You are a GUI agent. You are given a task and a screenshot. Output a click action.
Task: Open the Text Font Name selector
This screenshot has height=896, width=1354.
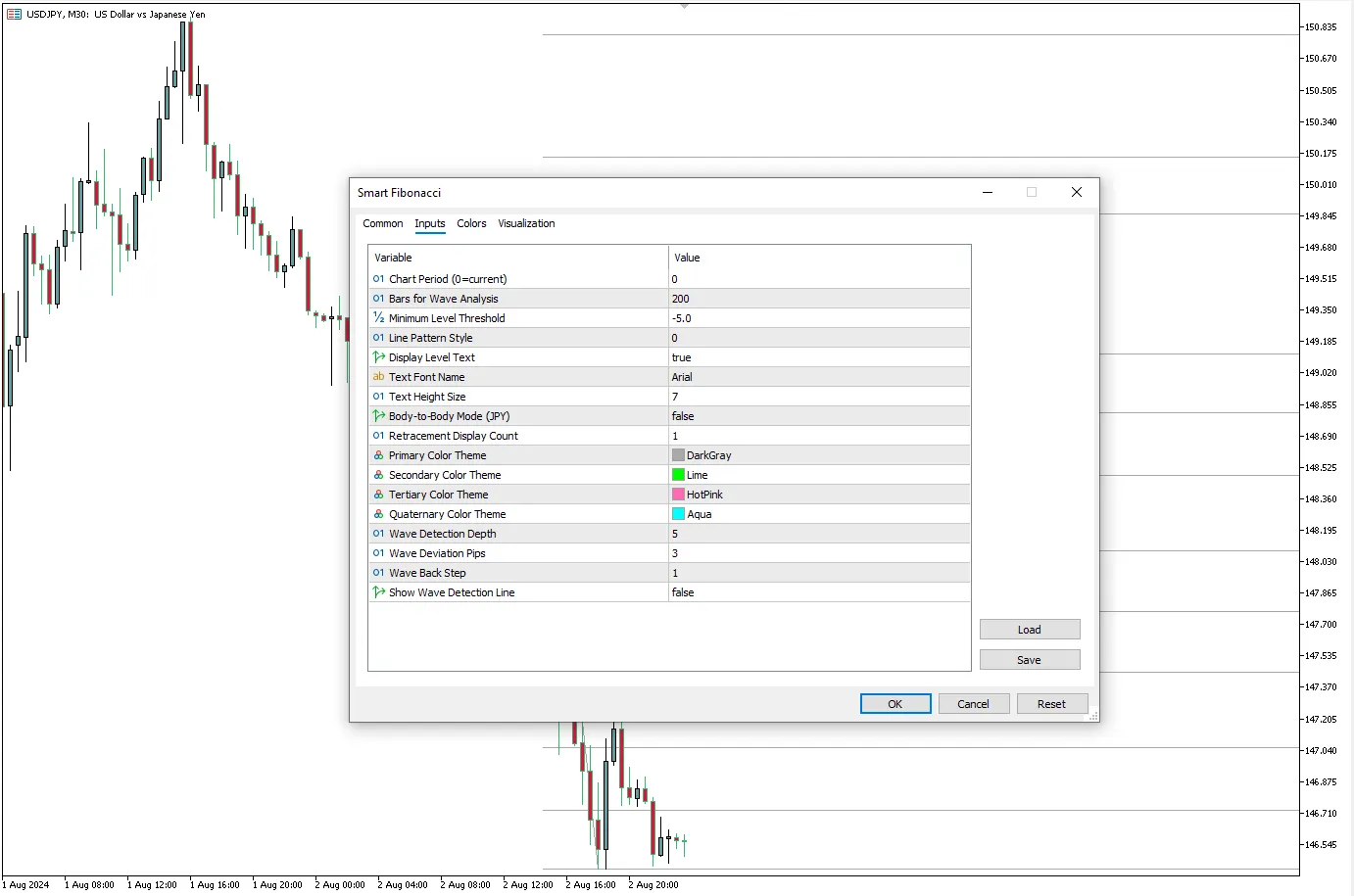pos(818,376)
